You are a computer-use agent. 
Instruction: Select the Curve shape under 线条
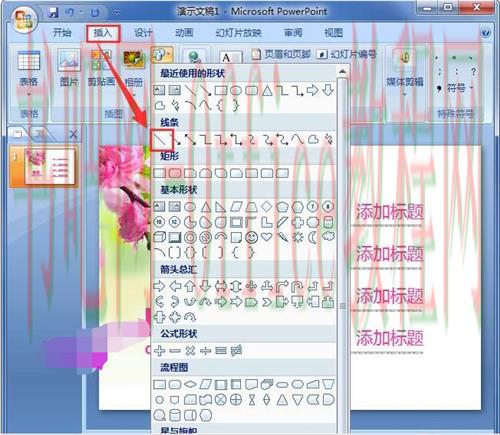coord(297,139)
